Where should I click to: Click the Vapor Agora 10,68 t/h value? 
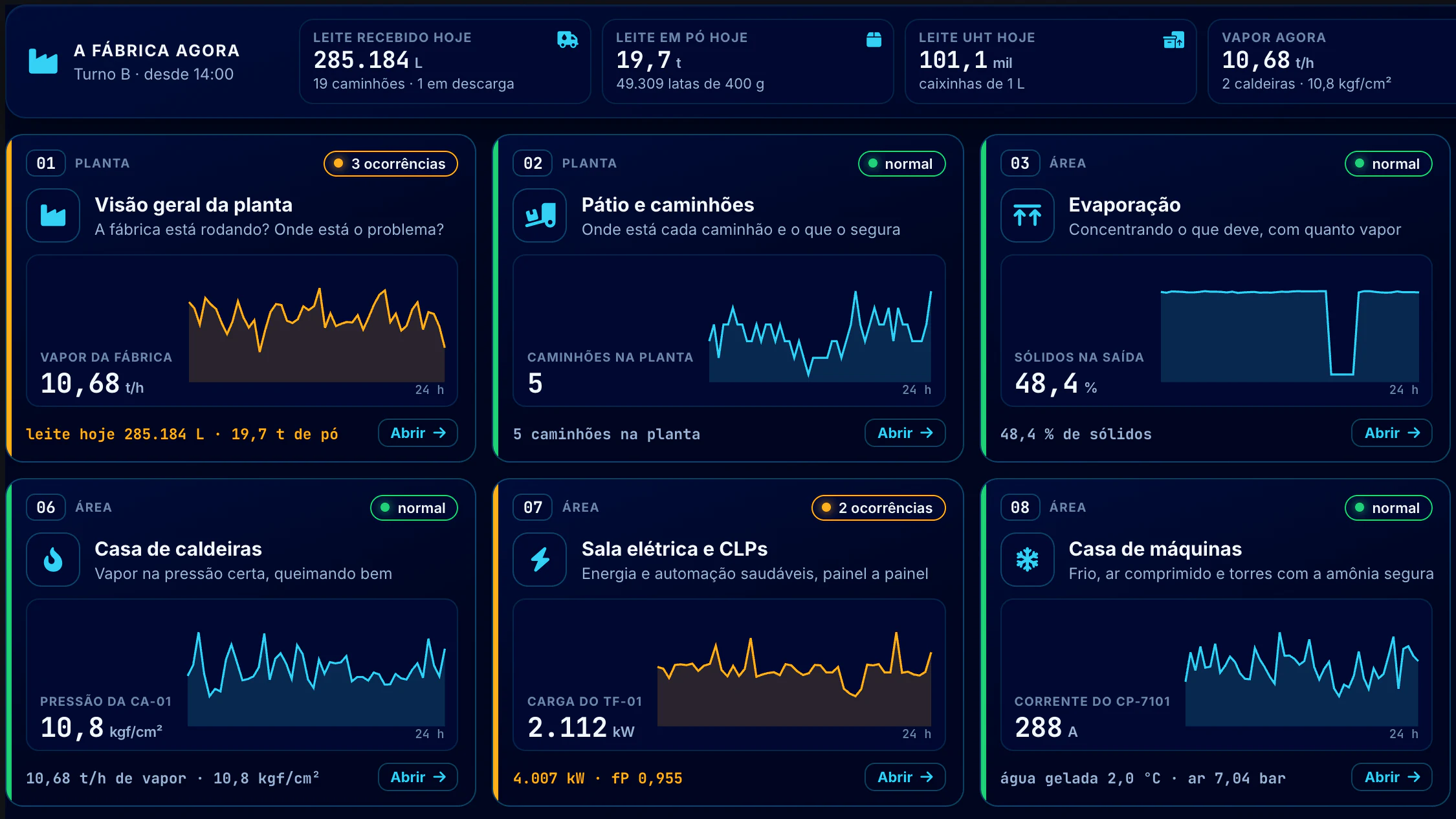click(x=1267, y=60)
